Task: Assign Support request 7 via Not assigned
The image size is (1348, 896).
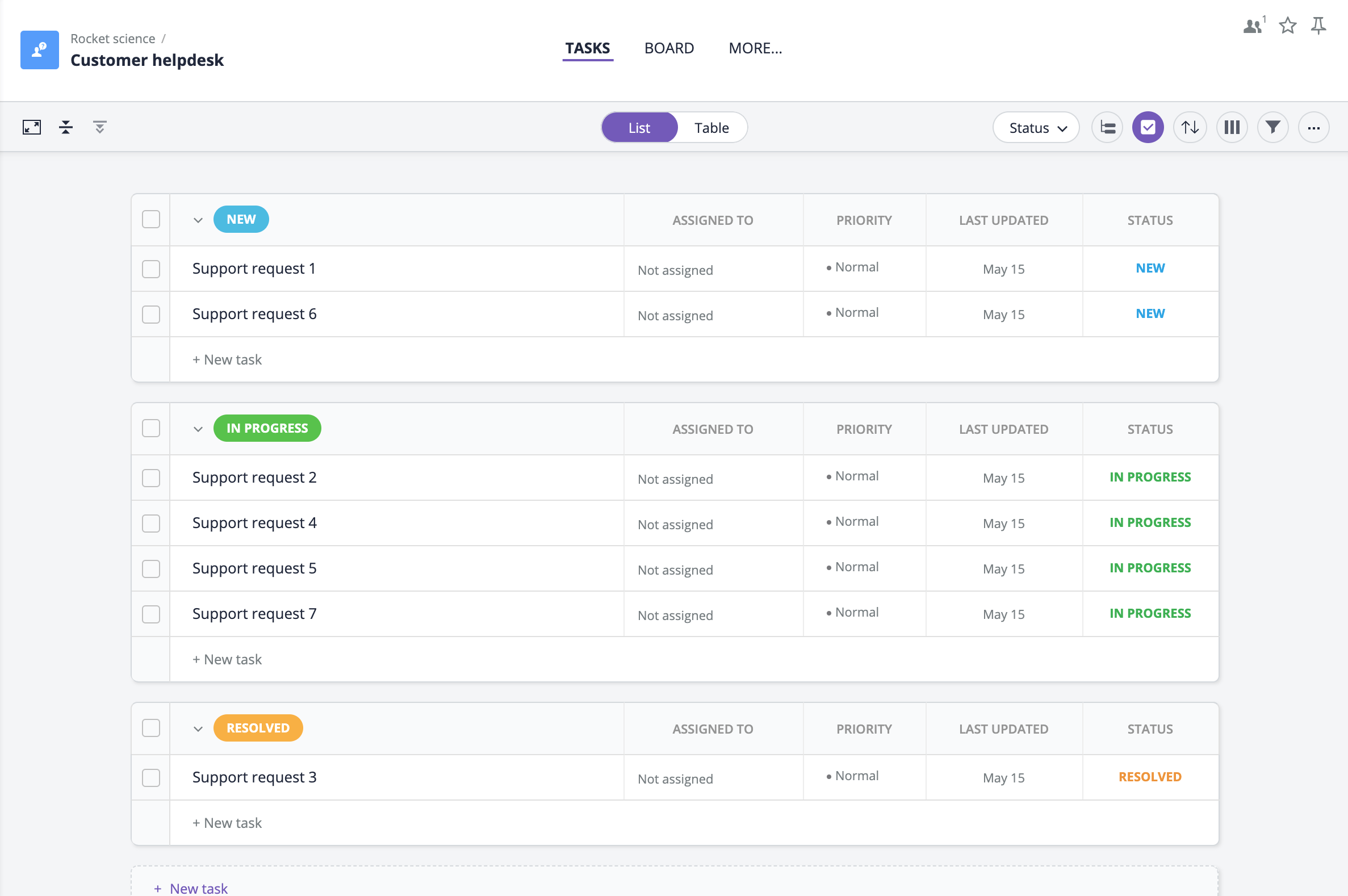Action: coord(675,616)
